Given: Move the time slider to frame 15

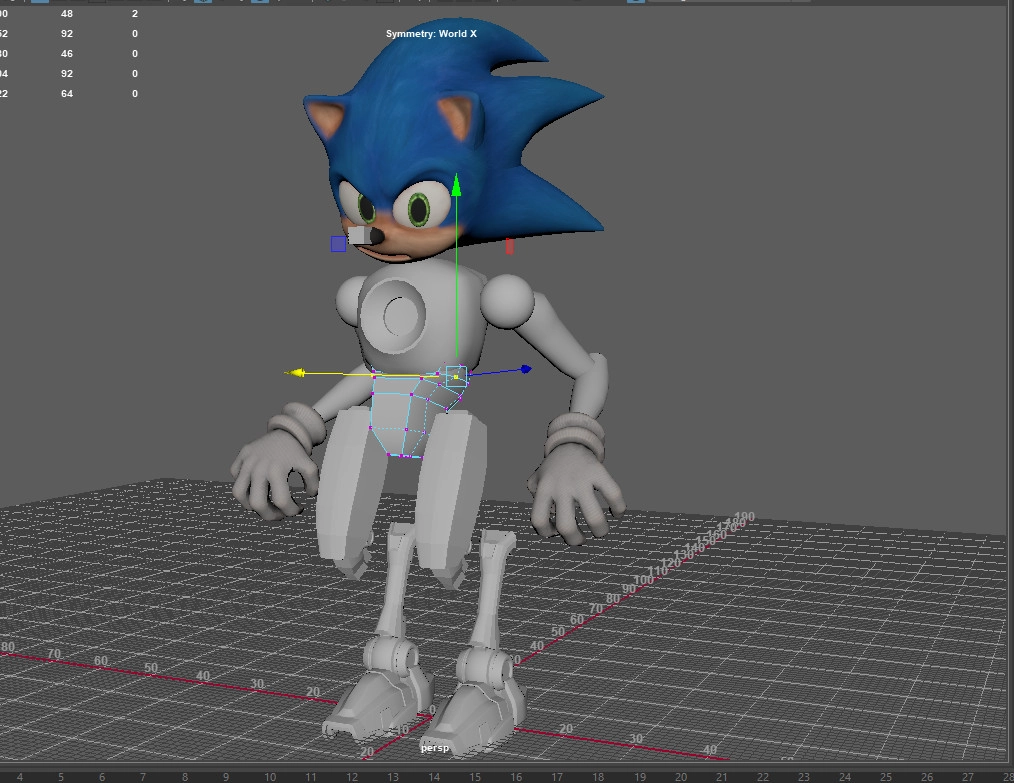Looking at the screenshot, I should (x=473, y=777).
